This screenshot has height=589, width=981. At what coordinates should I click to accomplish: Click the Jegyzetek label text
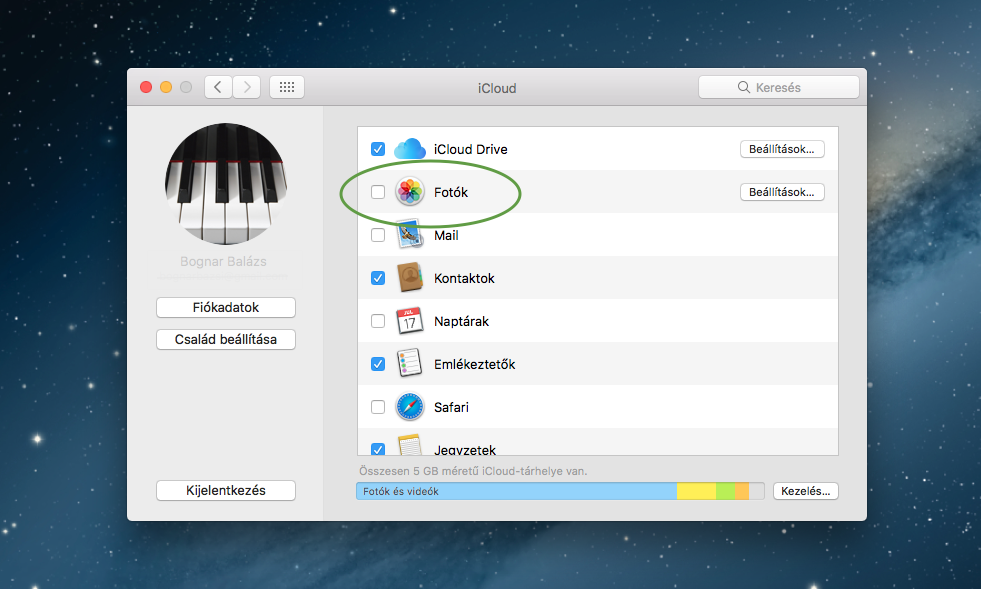(x=465, y=449)
